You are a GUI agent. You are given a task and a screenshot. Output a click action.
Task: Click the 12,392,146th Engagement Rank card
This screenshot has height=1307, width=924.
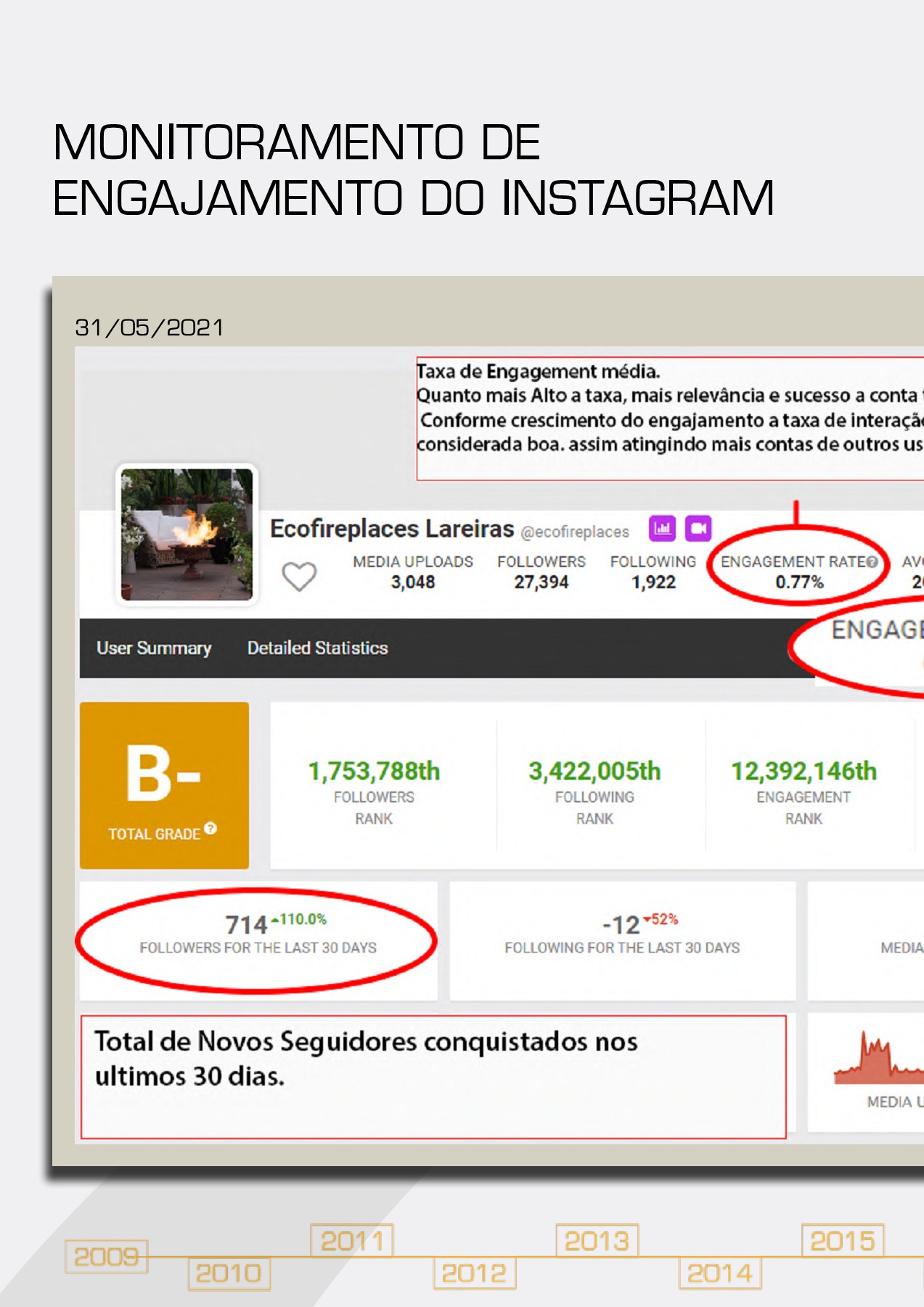tap(804, 786)
